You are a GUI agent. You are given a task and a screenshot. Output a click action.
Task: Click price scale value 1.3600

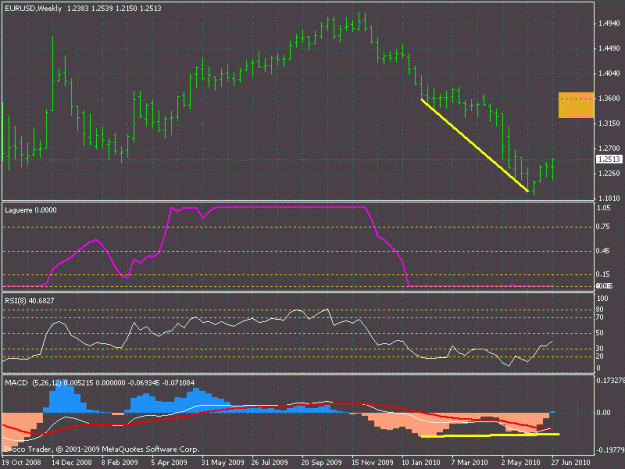[x=609, y=98]
